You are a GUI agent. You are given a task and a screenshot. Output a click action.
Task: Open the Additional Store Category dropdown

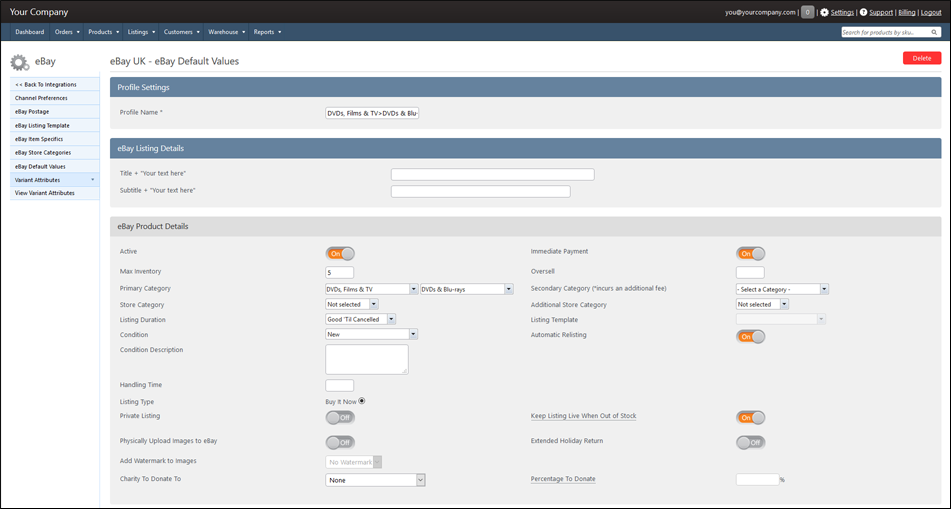(x=762, y=305)
